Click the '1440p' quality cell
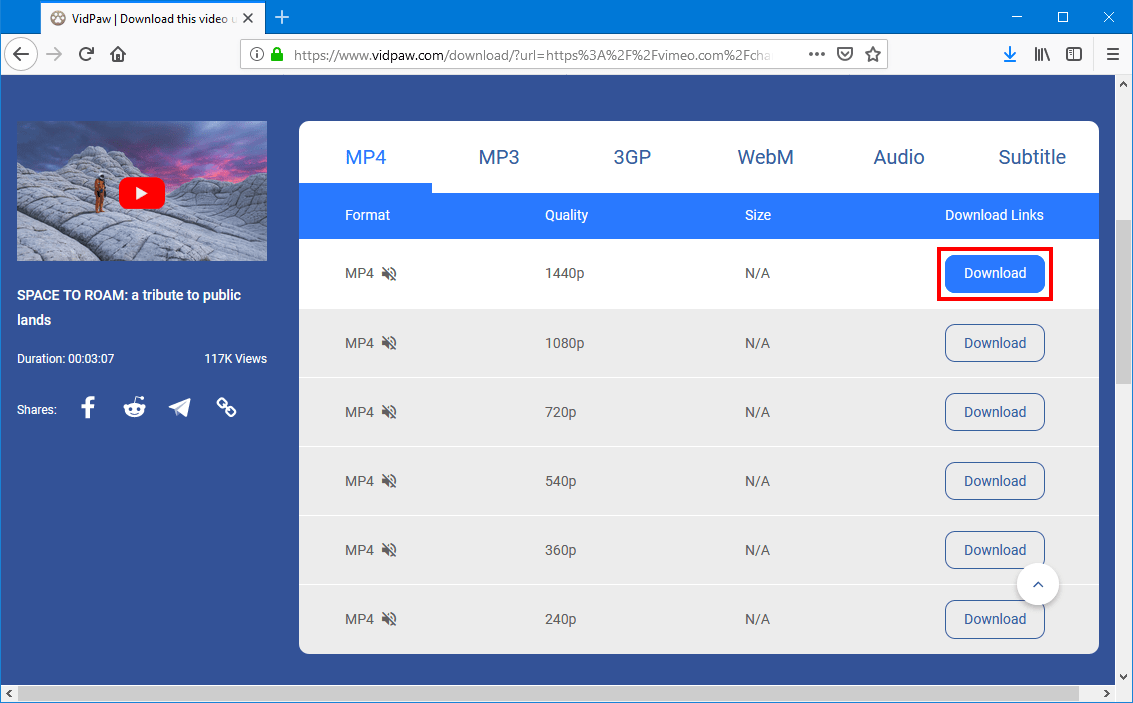1133x703 pixels. pos(564,273)
